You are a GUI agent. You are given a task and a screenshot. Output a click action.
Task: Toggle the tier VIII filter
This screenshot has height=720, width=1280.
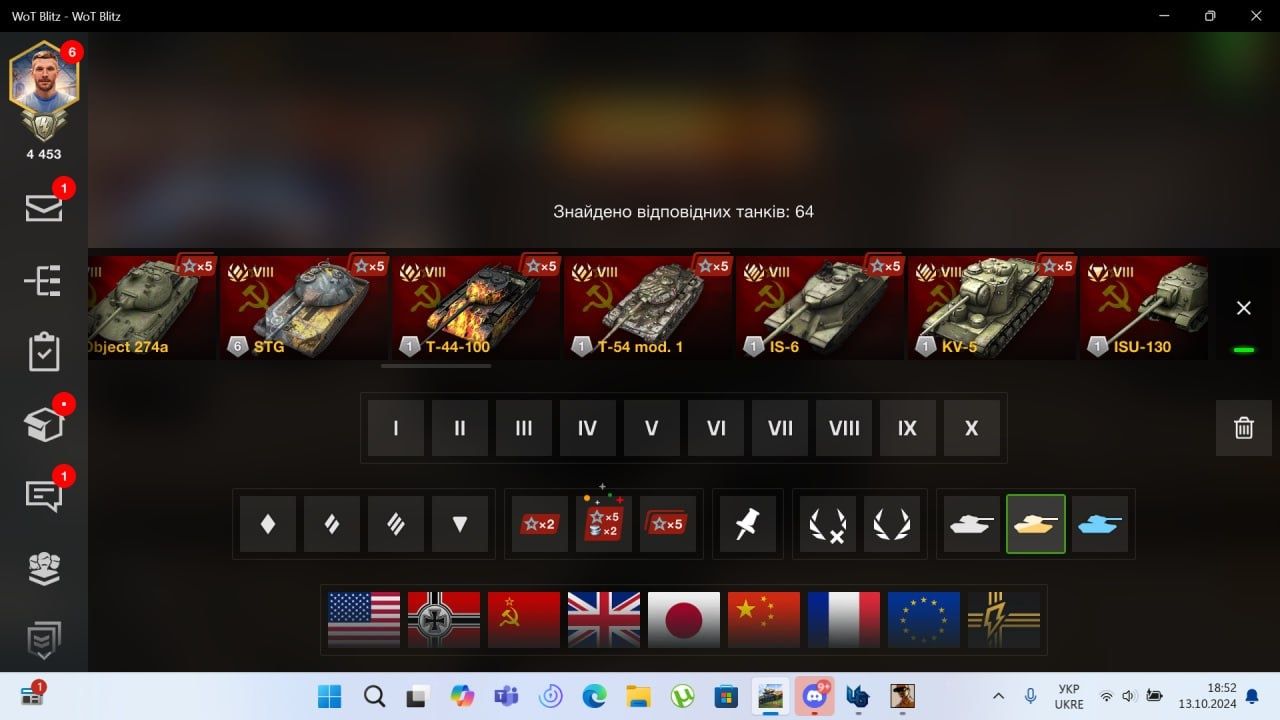(844, 428)
